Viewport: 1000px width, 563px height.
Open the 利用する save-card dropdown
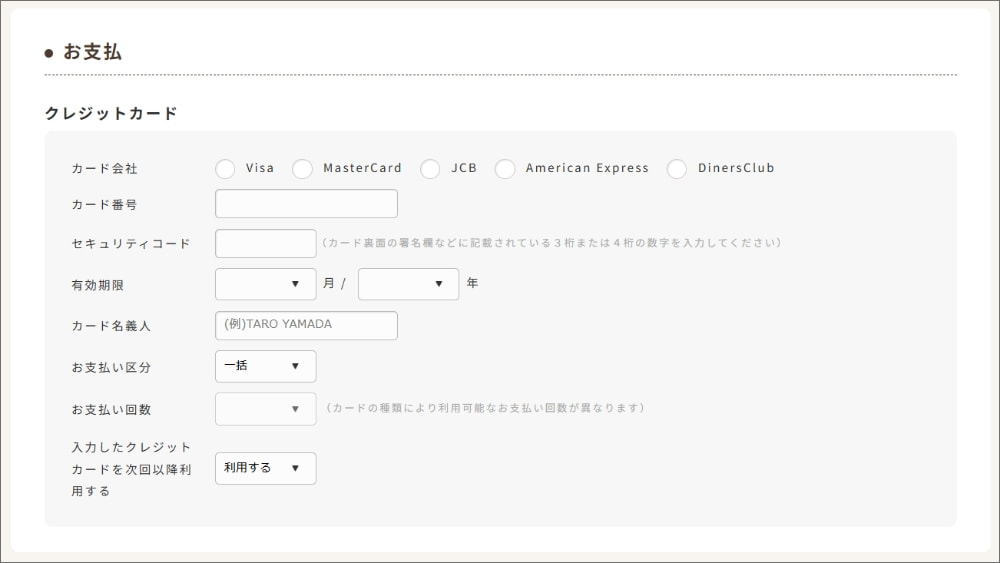click(x=265, y=468)
